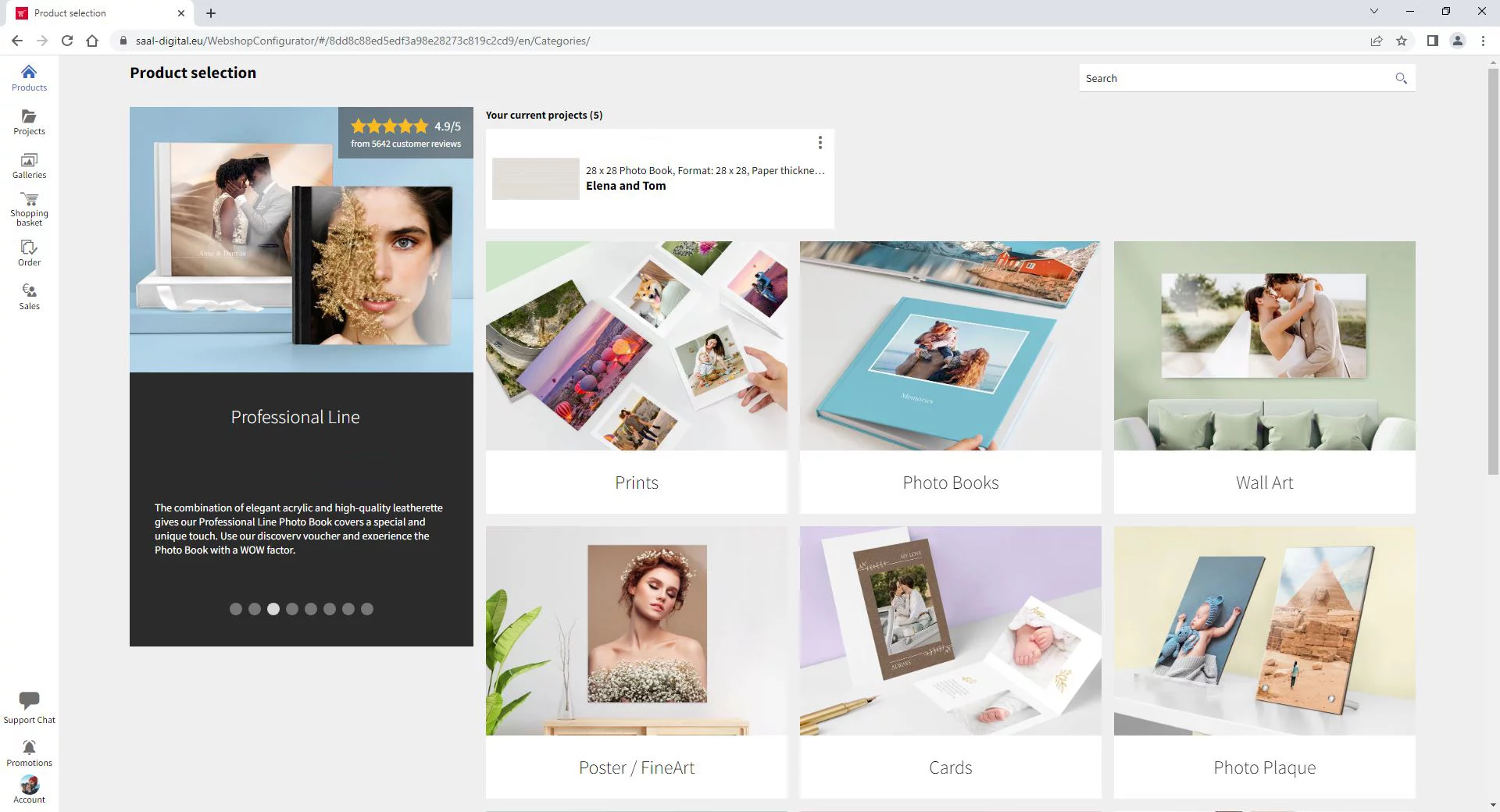Click into the Search field
The height and width of the screenshot is (812, 1500).
pyautogui.click(x=1234, y=78)
